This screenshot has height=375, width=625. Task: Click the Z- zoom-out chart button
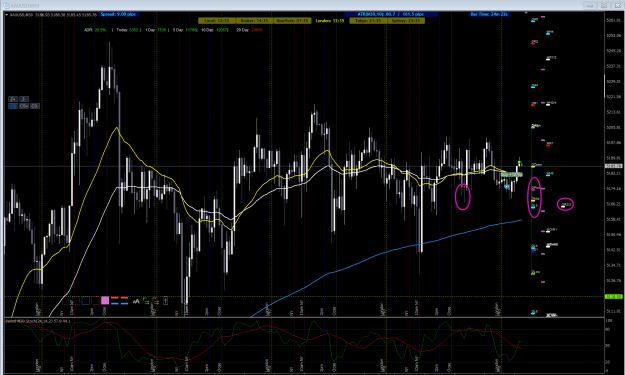(x=24, y=99)
